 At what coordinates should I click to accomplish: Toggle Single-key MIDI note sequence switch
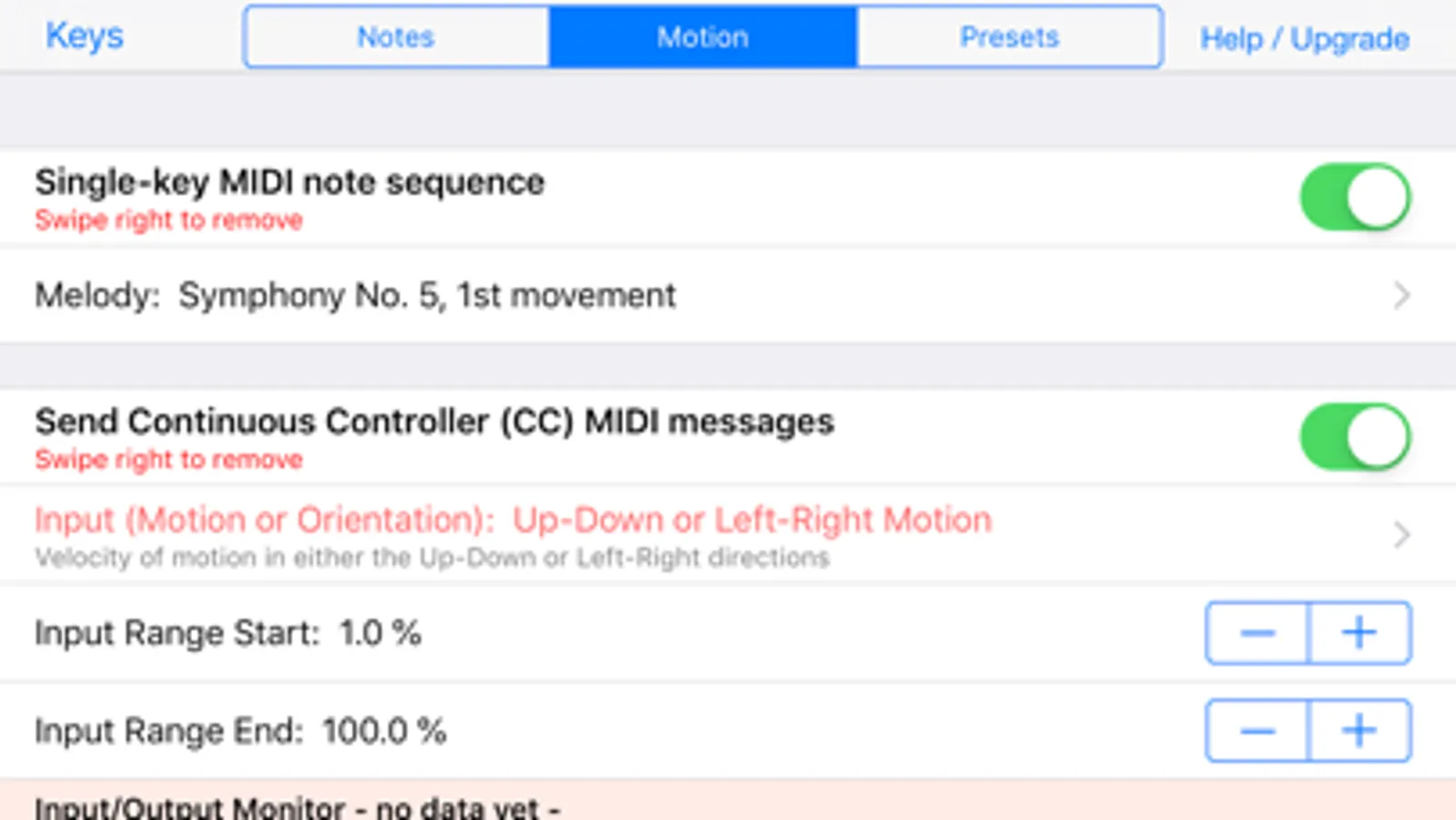pos(1355,197)
